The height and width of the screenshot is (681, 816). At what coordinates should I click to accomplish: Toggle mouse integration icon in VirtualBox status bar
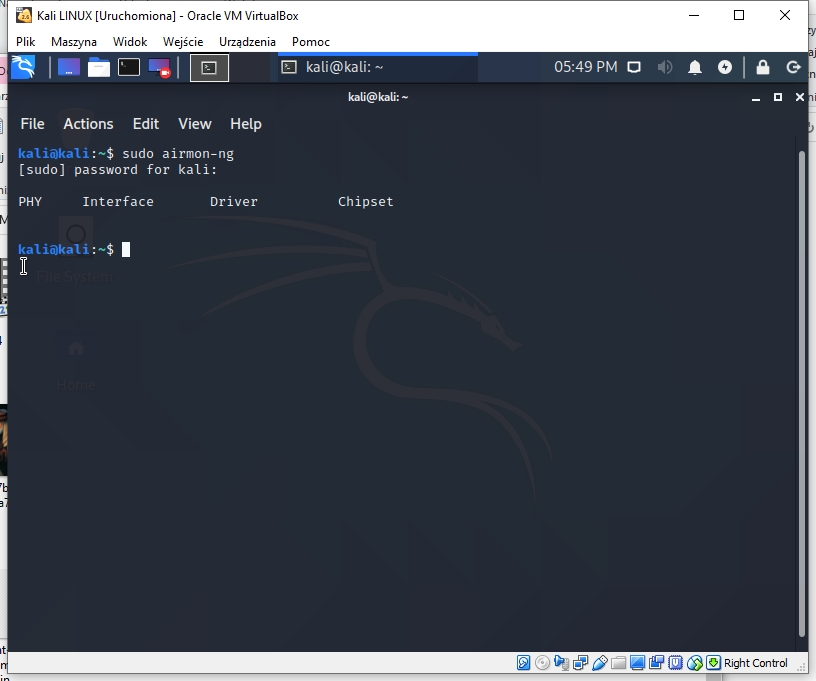coord(694,662)
